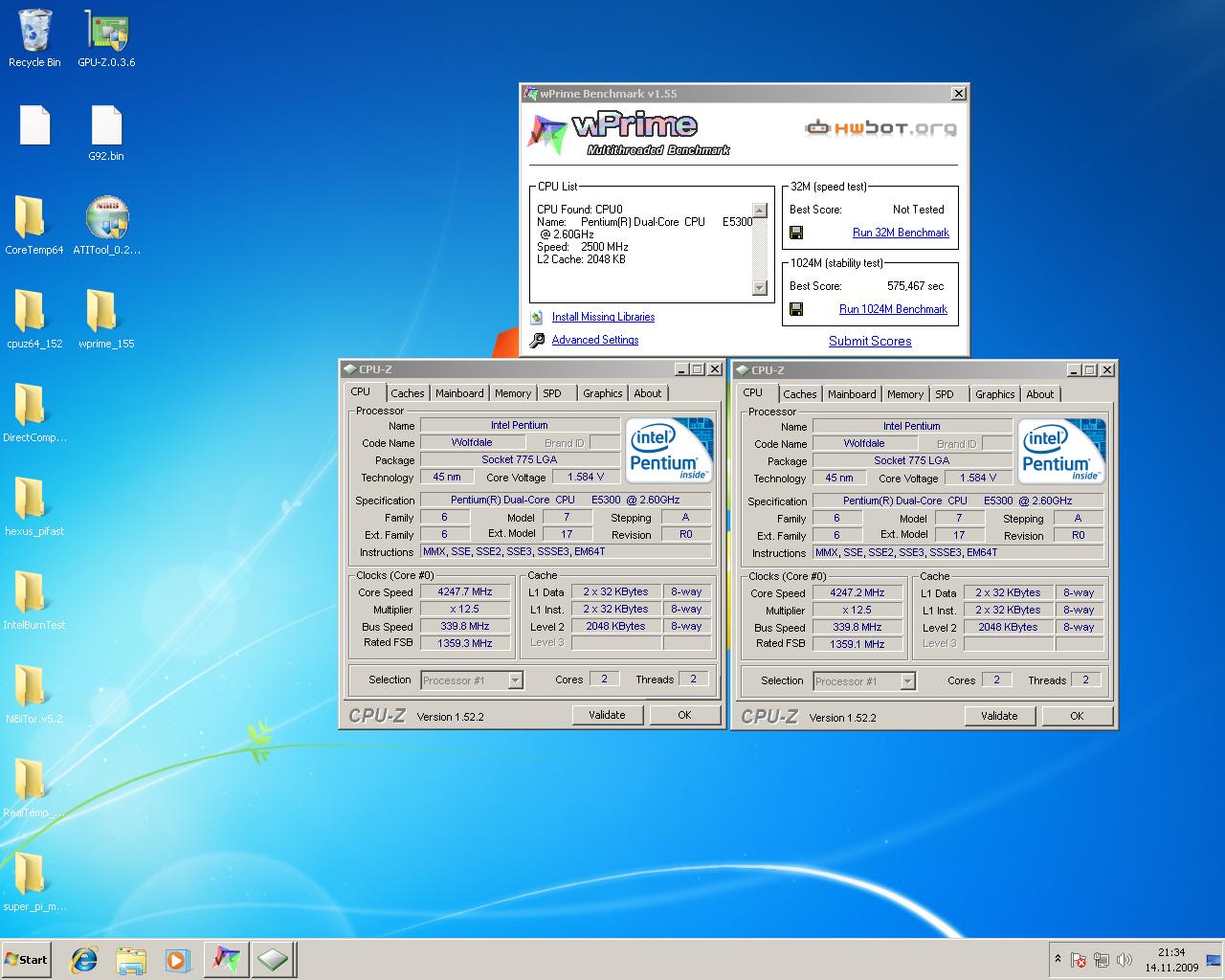The image size is (1225, 980).
Task: Click Core Speed 4247.7 MHz field in left CPU-Z
Action: (x=465, y=592)
